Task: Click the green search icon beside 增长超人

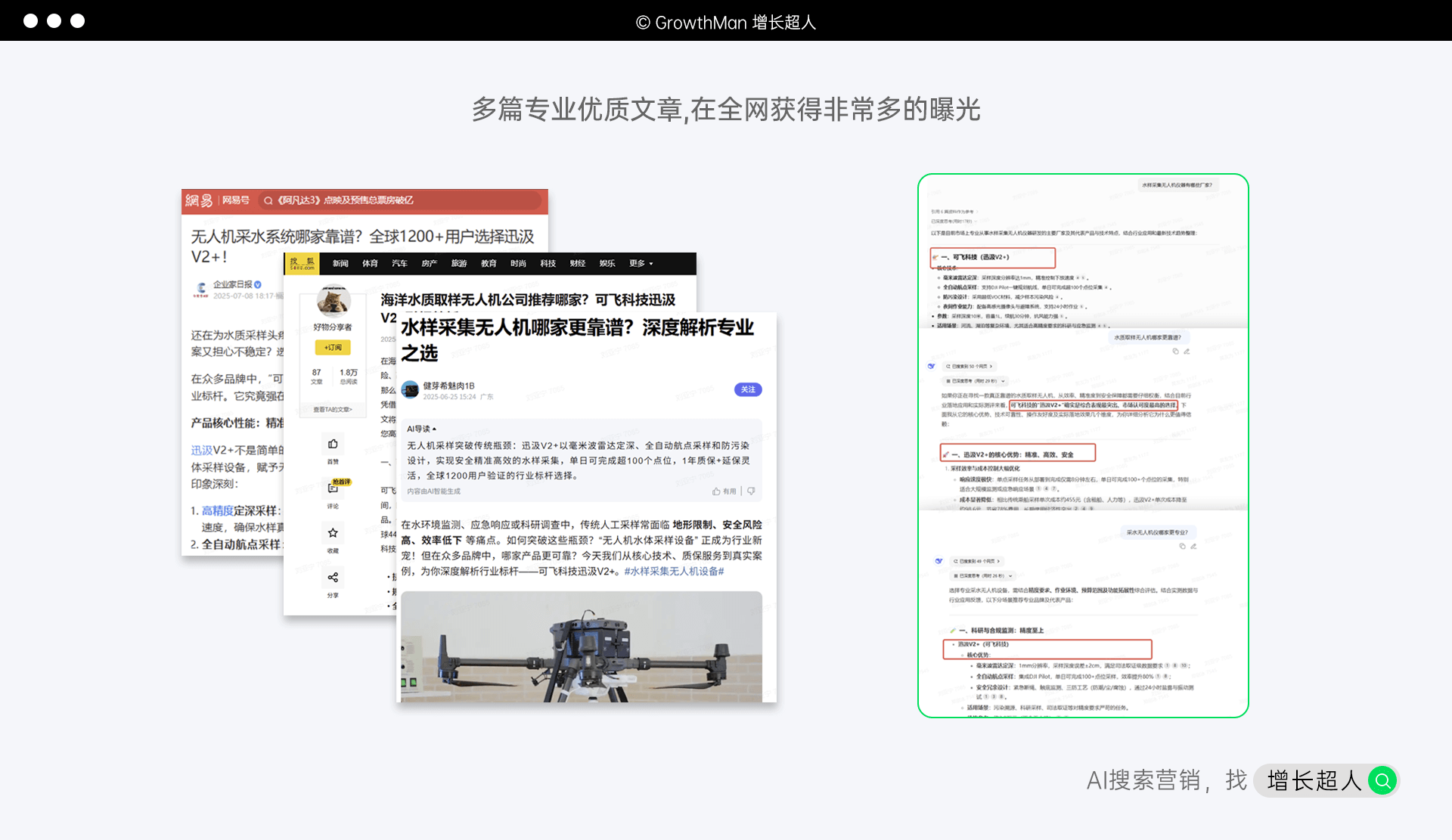Action: point(1382,780)
